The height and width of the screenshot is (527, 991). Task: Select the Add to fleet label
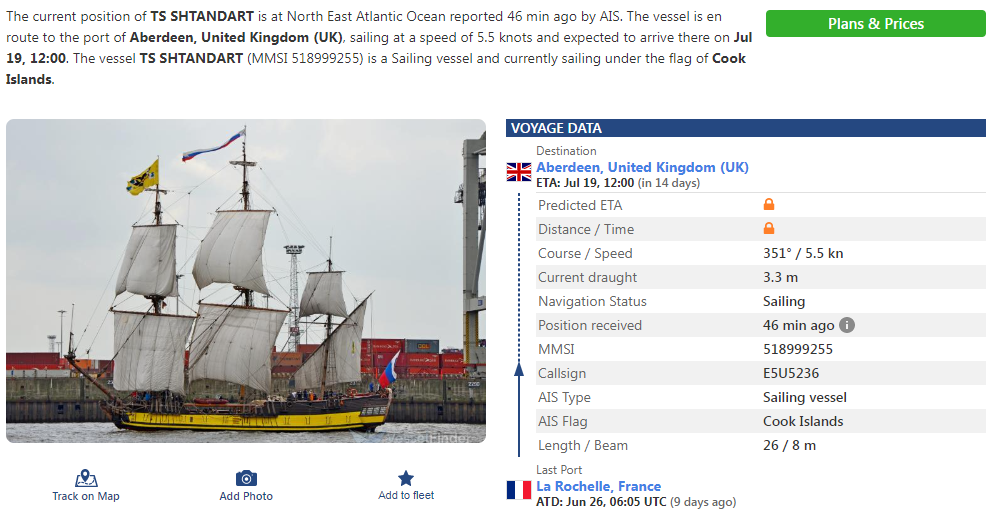(x=406, y=495)
